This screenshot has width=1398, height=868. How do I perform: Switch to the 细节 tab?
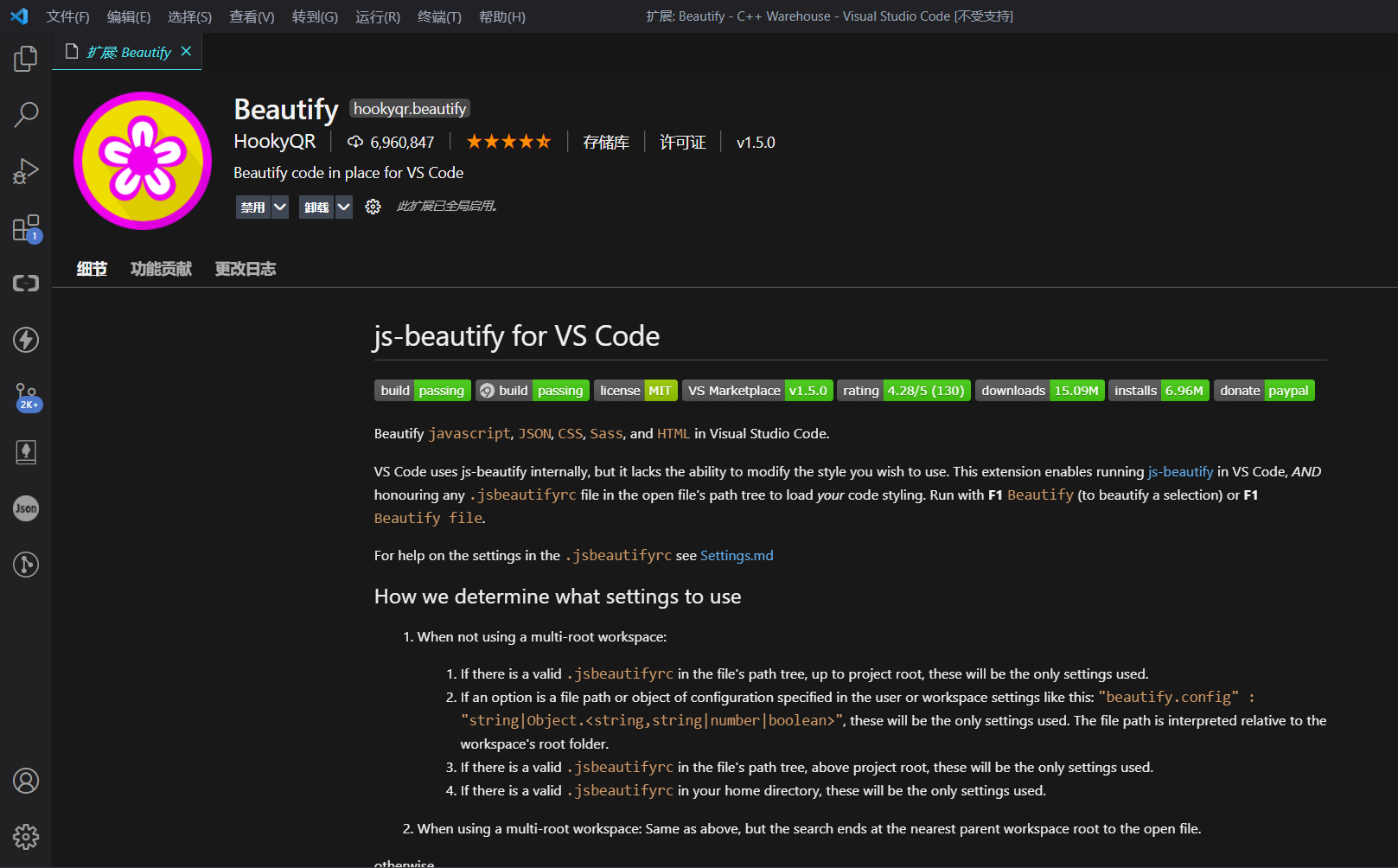click(92, 269)
